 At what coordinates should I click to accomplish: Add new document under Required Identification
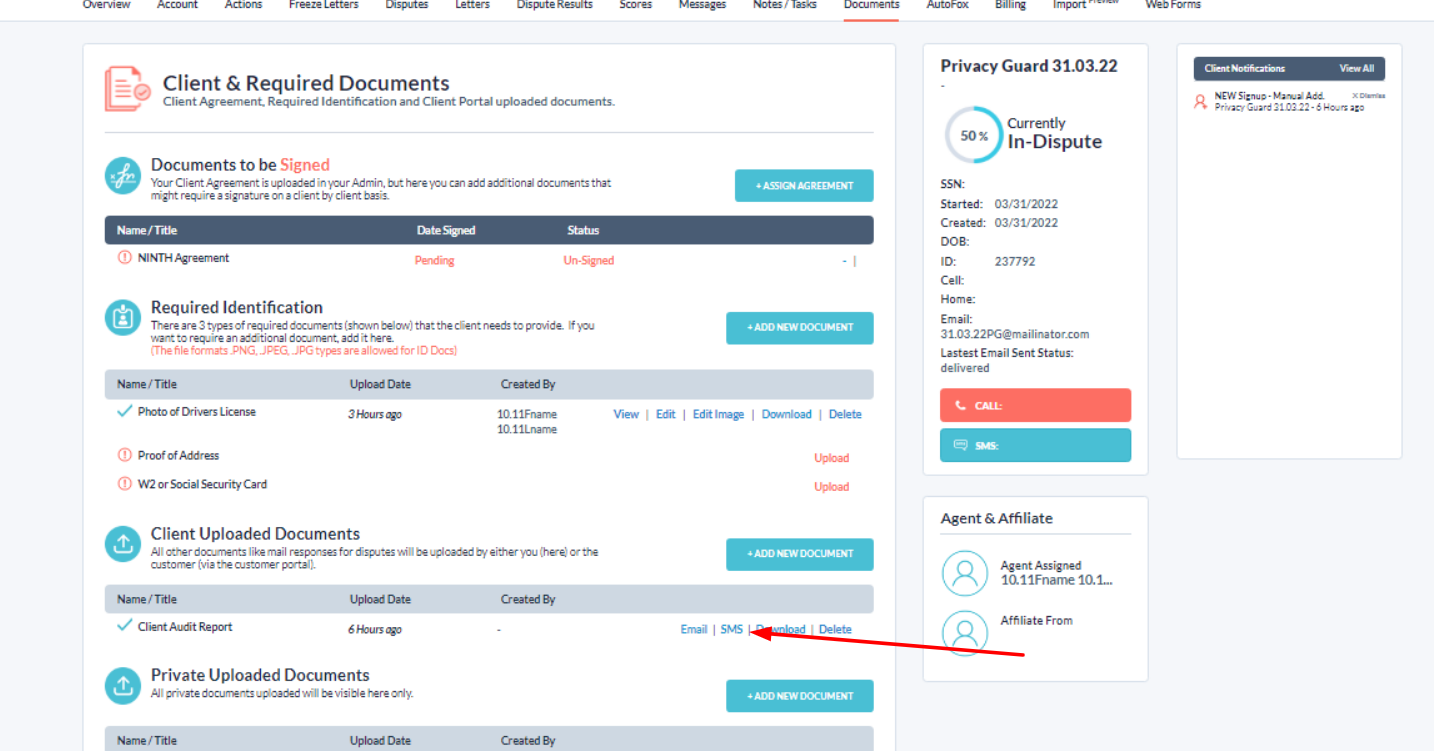(x=799, y=327)
